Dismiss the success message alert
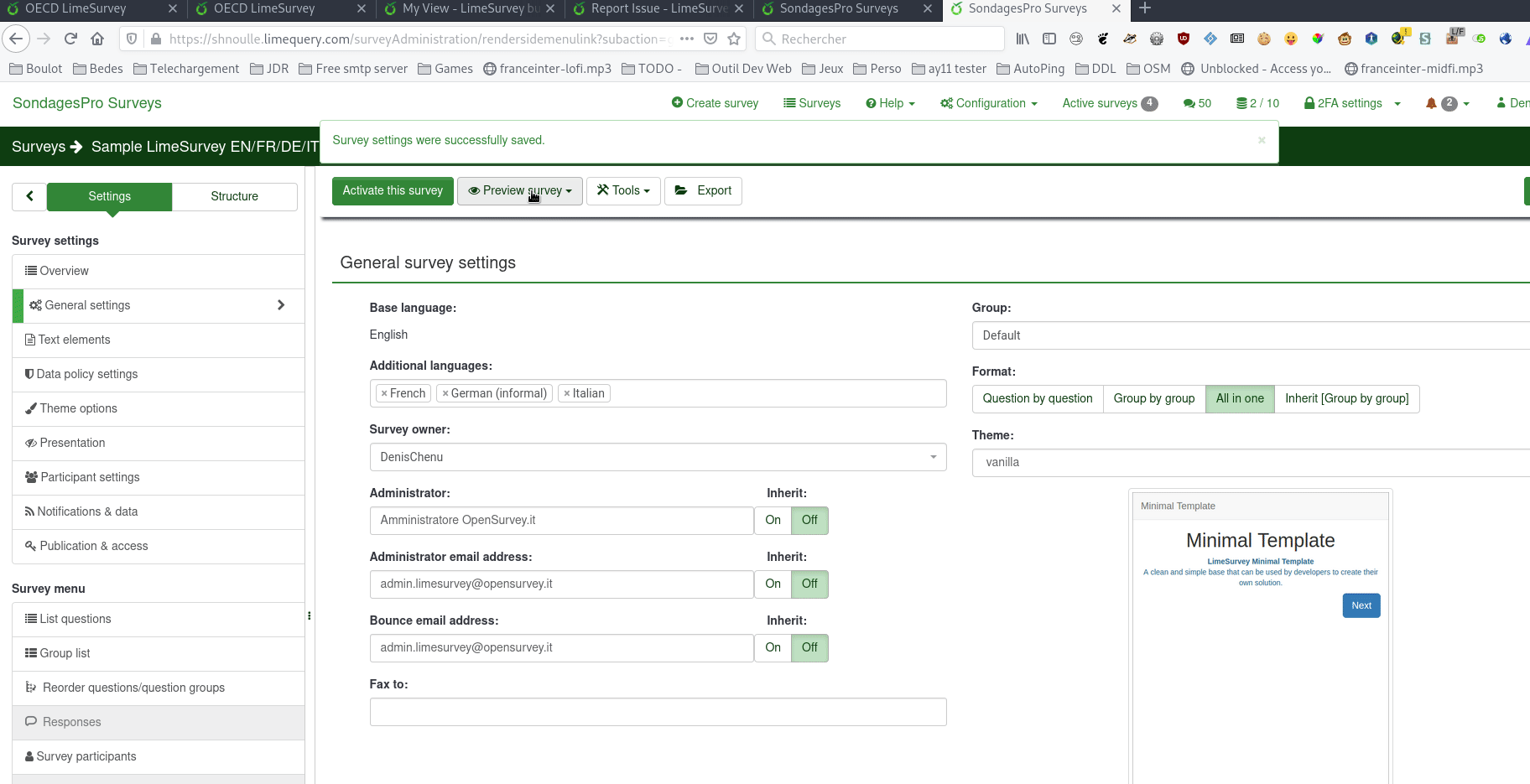 (x=1261, y=140)
